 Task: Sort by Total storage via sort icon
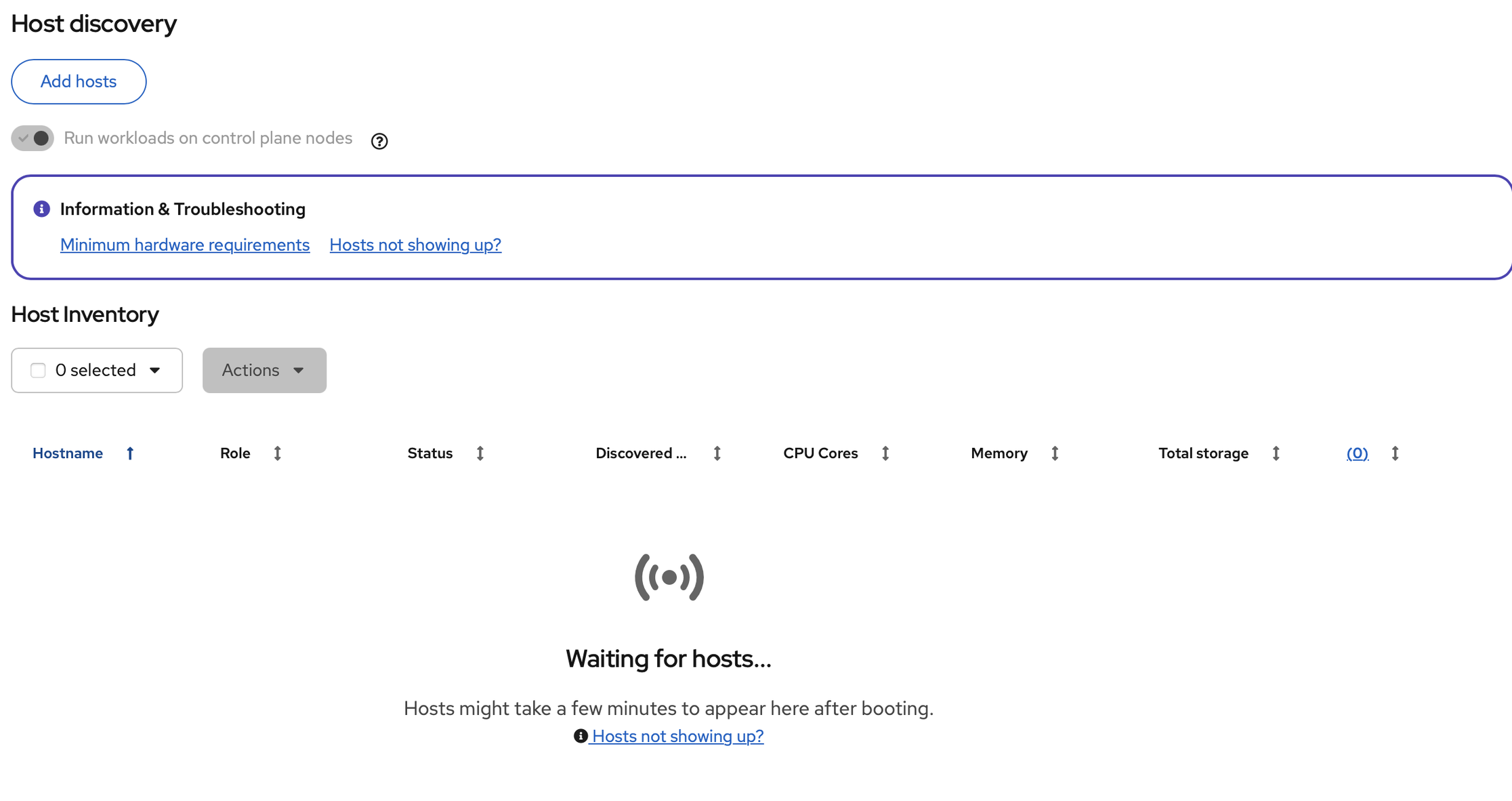coord(1276,453)
